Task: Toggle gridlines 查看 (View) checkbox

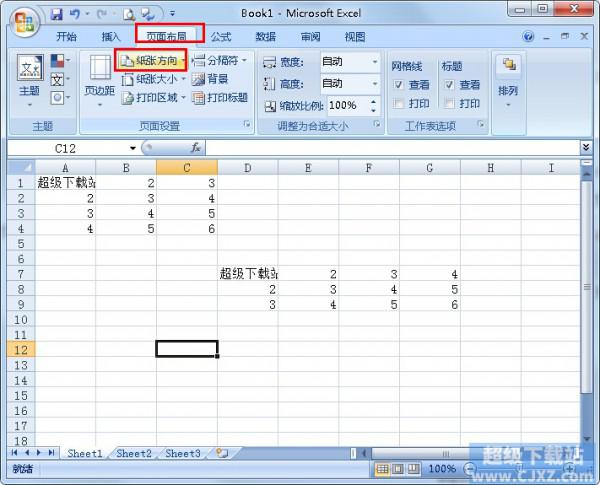Action: click(400, 85)
